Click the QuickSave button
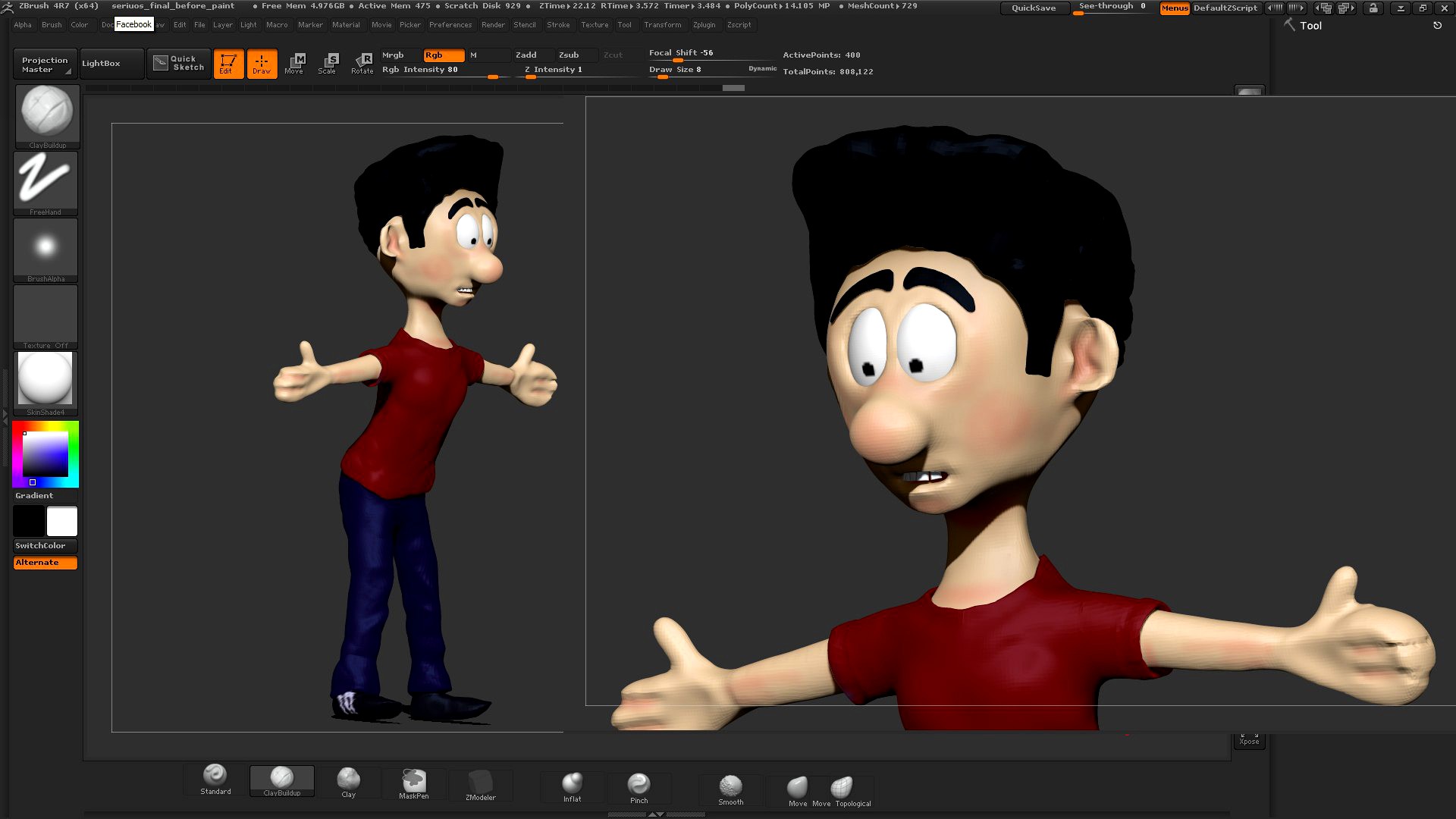The height and width of the screenshot is (819, 1456). click(1034, 8)
